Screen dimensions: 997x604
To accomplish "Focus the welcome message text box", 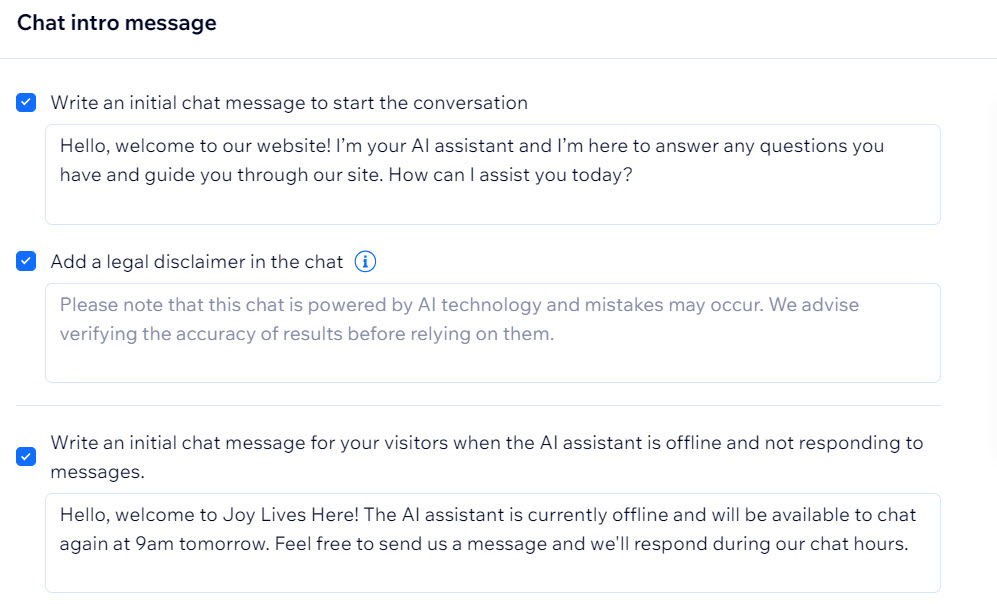I will pyautogui.click(x=493, y=174).
